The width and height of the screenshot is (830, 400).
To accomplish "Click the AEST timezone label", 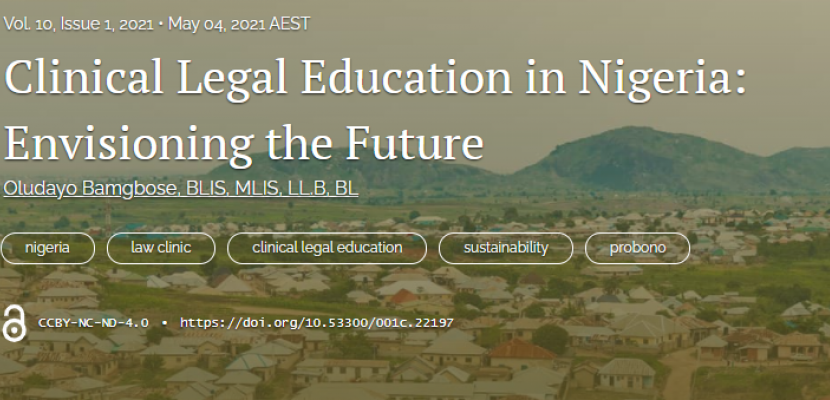I will [x=290, y=24].
